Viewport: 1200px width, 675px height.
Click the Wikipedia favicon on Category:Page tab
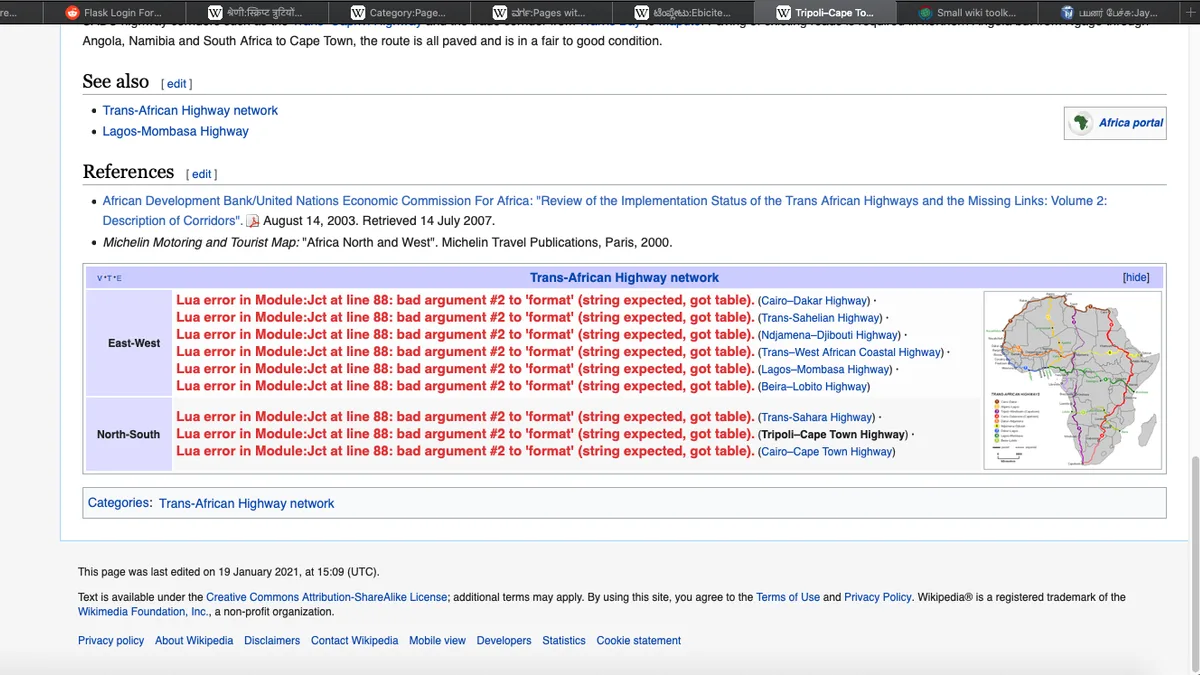(357, 13)
